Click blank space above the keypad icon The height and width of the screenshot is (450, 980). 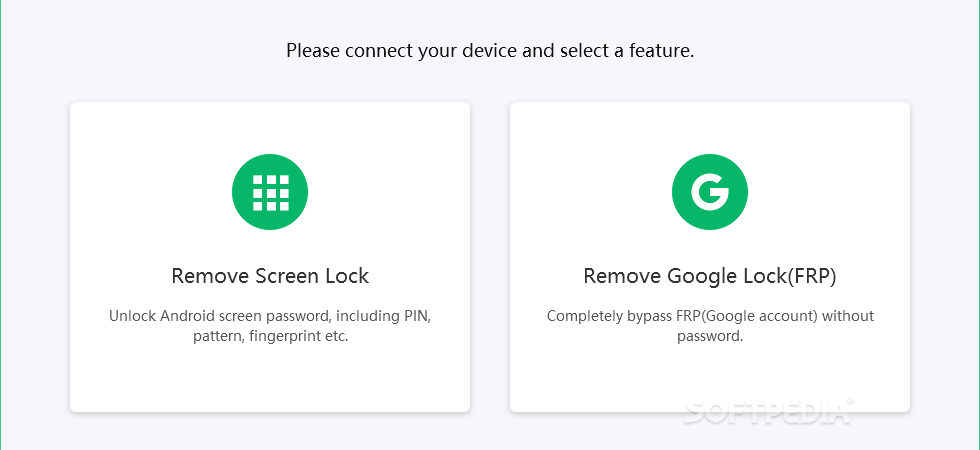pos(270,128)
